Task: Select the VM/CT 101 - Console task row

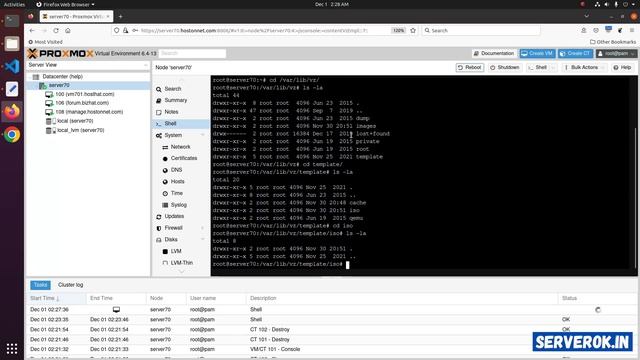Action: (331, 349)
